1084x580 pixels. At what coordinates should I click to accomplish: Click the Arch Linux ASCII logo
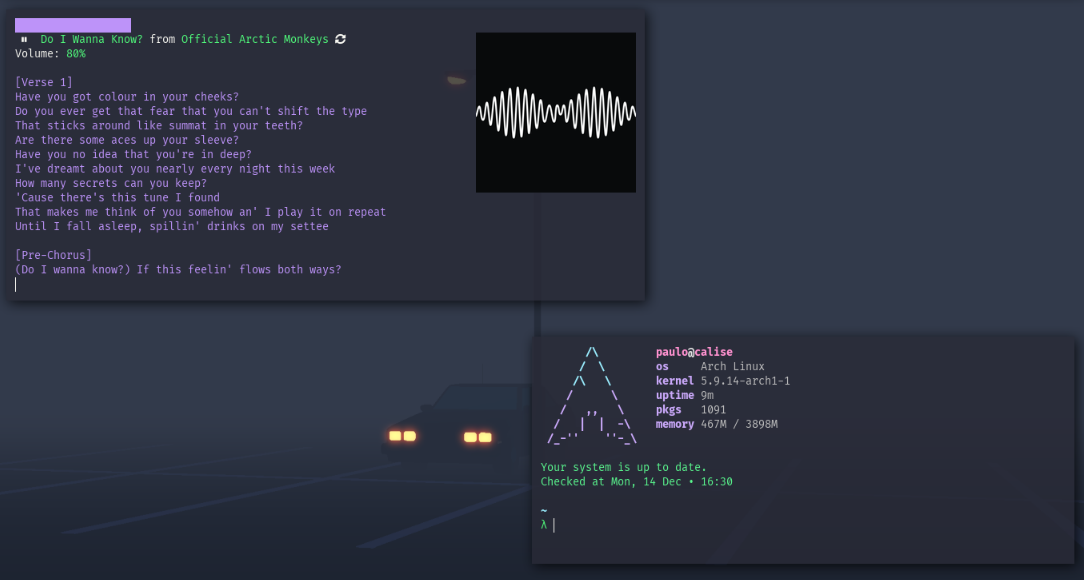pos(592,395)
